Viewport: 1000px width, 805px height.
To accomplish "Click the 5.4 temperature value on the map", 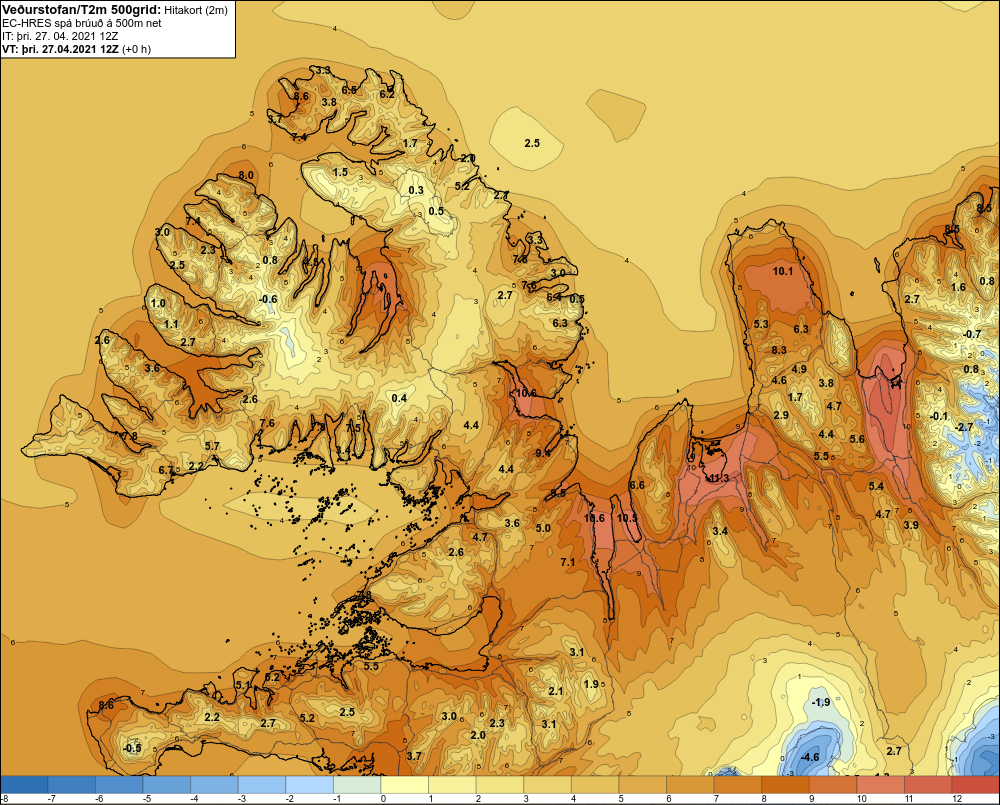I will pos(876,486).
